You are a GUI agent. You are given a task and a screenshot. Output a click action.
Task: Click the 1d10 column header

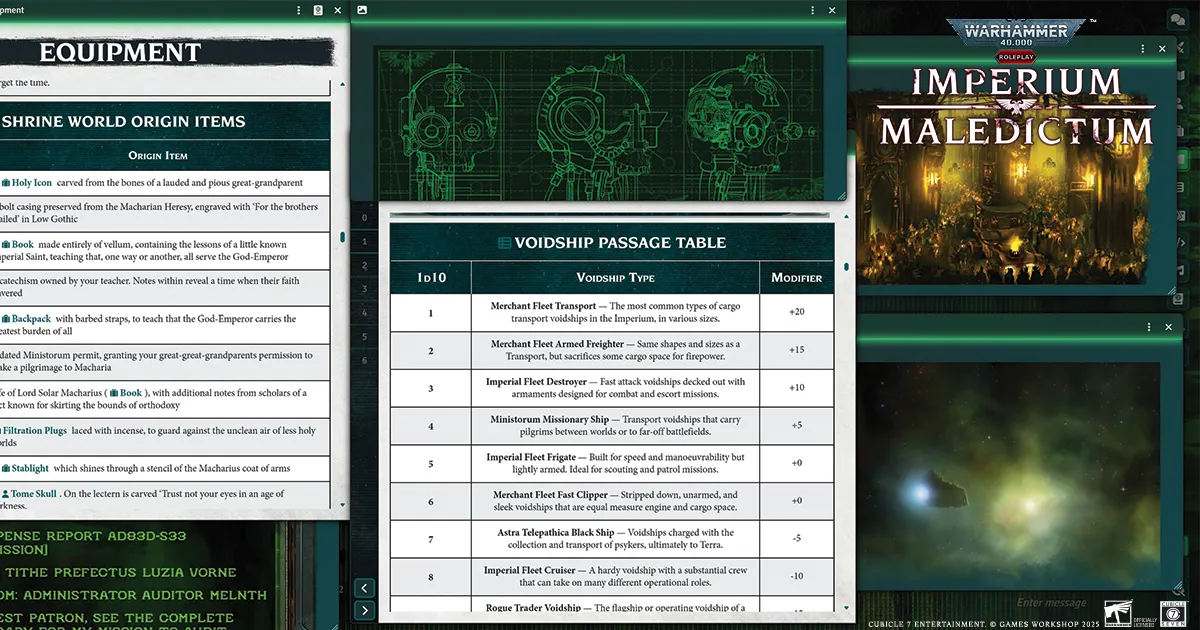(x=431, y=278)
